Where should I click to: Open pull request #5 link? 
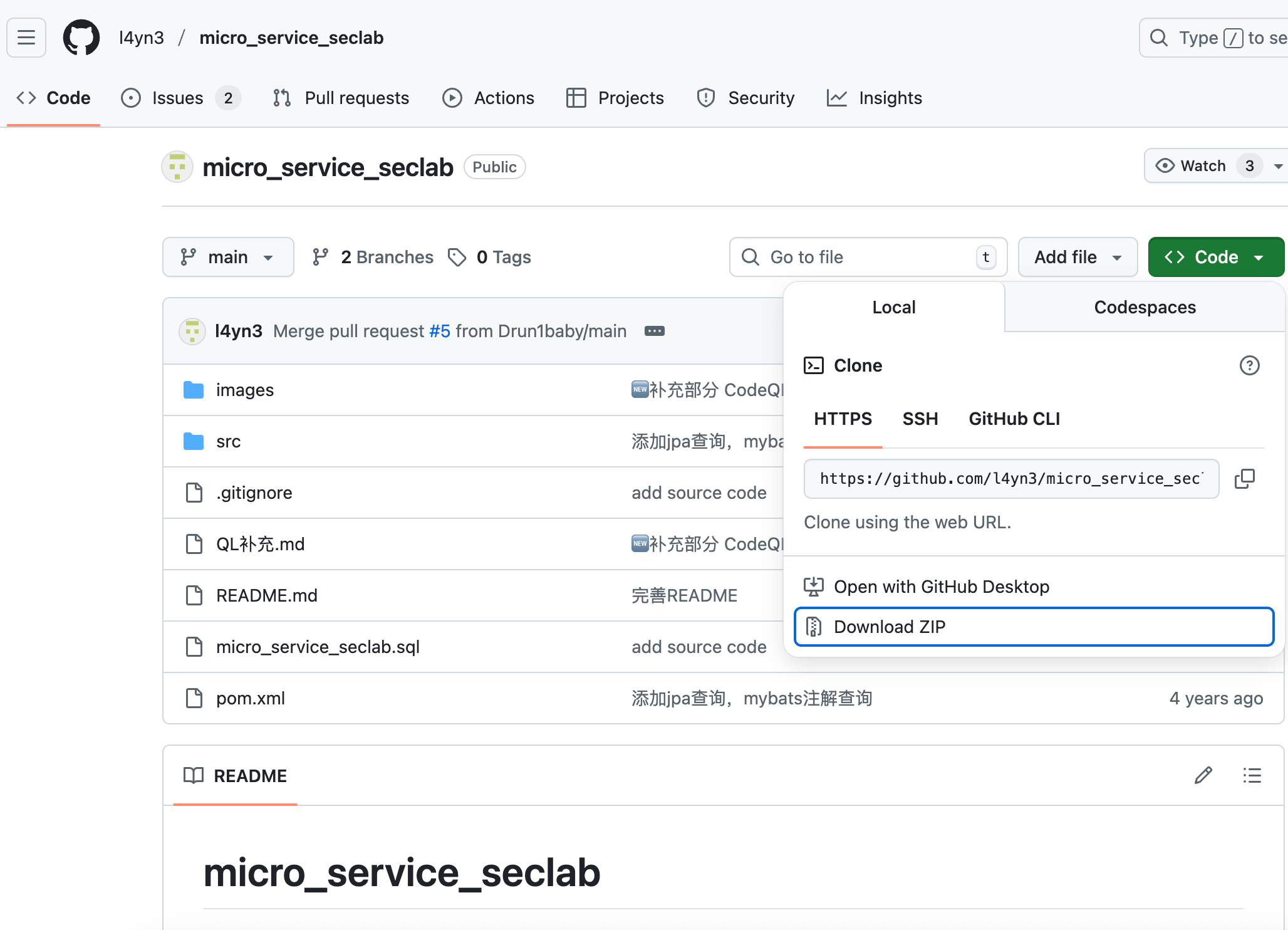coord(440,331)
